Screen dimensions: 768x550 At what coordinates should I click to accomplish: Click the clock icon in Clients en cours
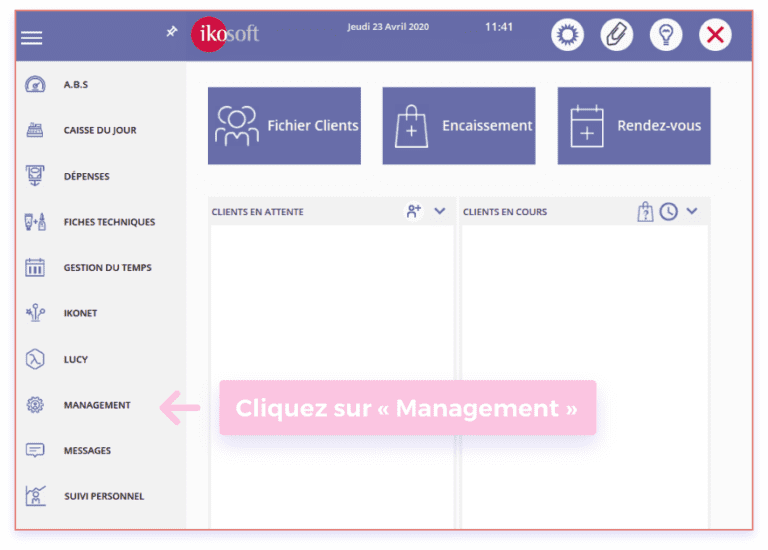[669, 212]
